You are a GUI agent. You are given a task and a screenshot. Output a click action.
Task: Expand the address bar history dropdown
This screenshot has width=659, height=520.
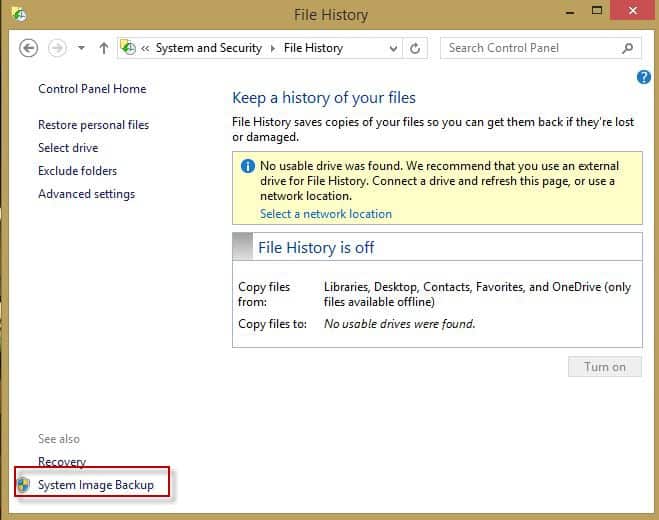pyautogui.click(x=393, y=48)
